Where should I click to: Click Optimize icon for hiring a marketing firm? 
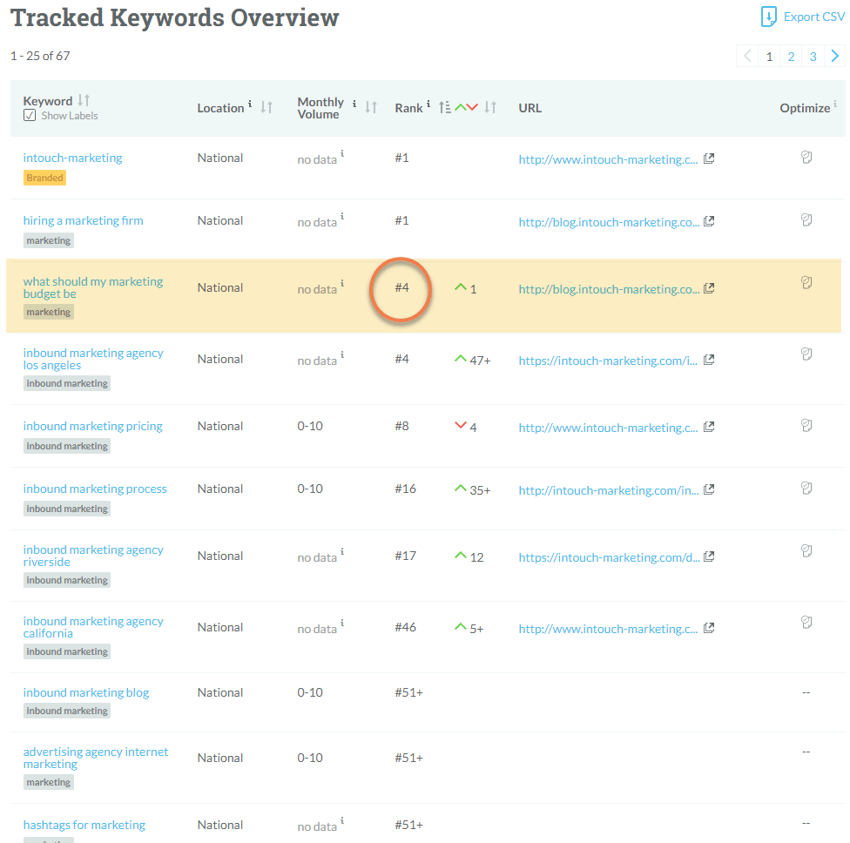(806, 220)
